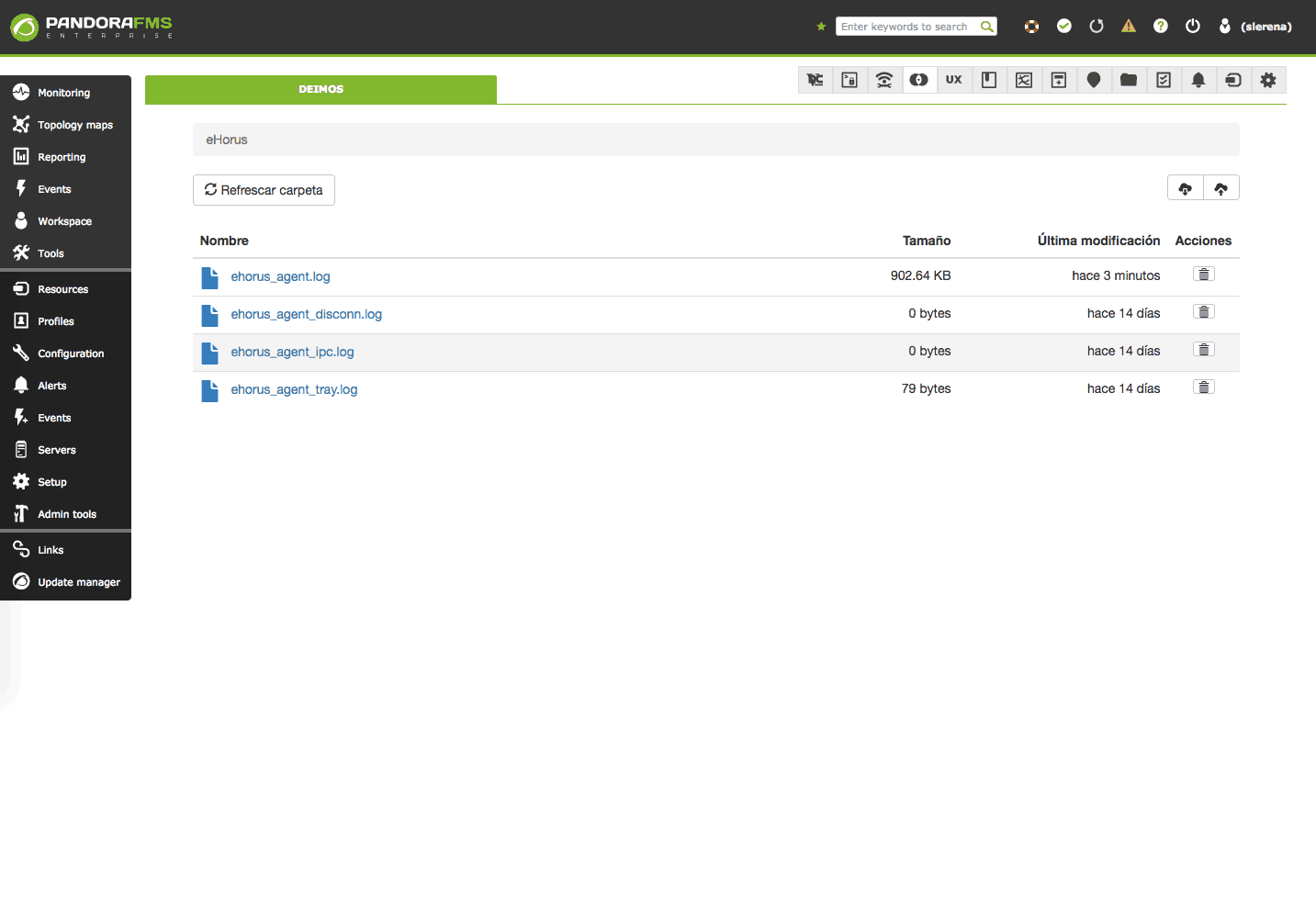Click the hace 3 minutos timestamp

[x=1116, y=275]
